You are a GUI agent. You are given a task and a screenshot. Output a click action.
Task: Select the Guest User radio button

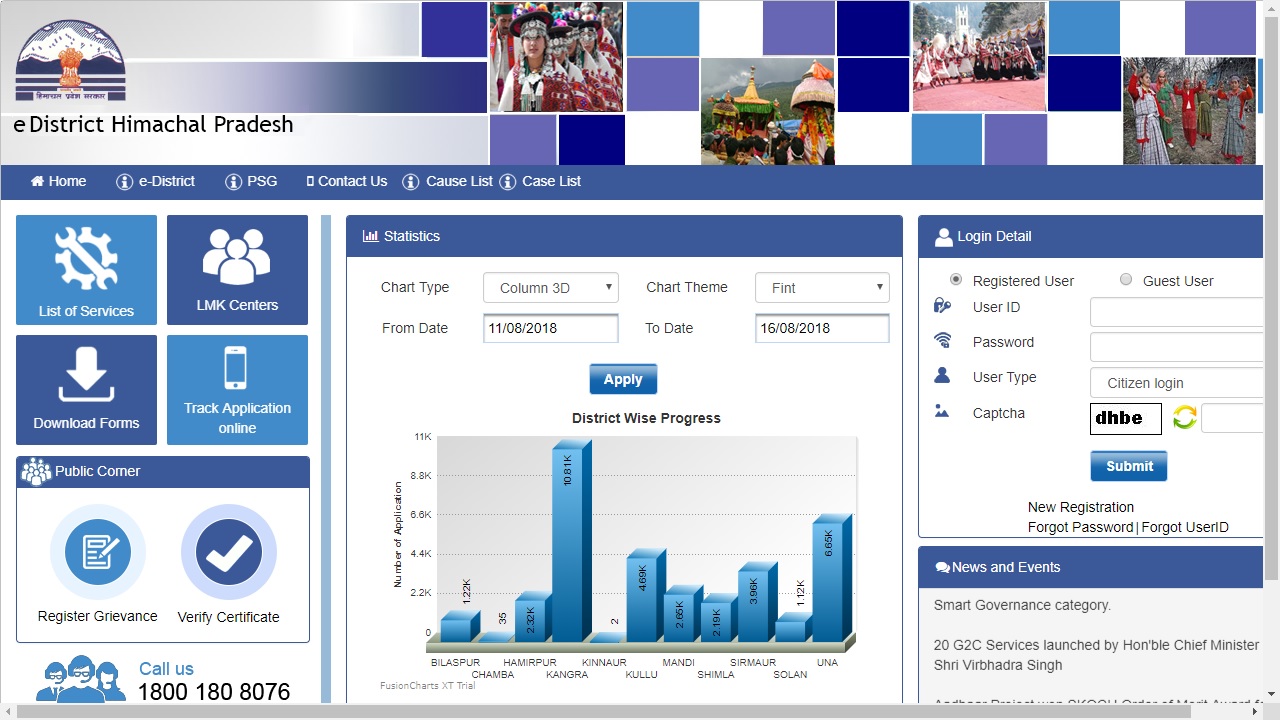[x=1127, y=280]
